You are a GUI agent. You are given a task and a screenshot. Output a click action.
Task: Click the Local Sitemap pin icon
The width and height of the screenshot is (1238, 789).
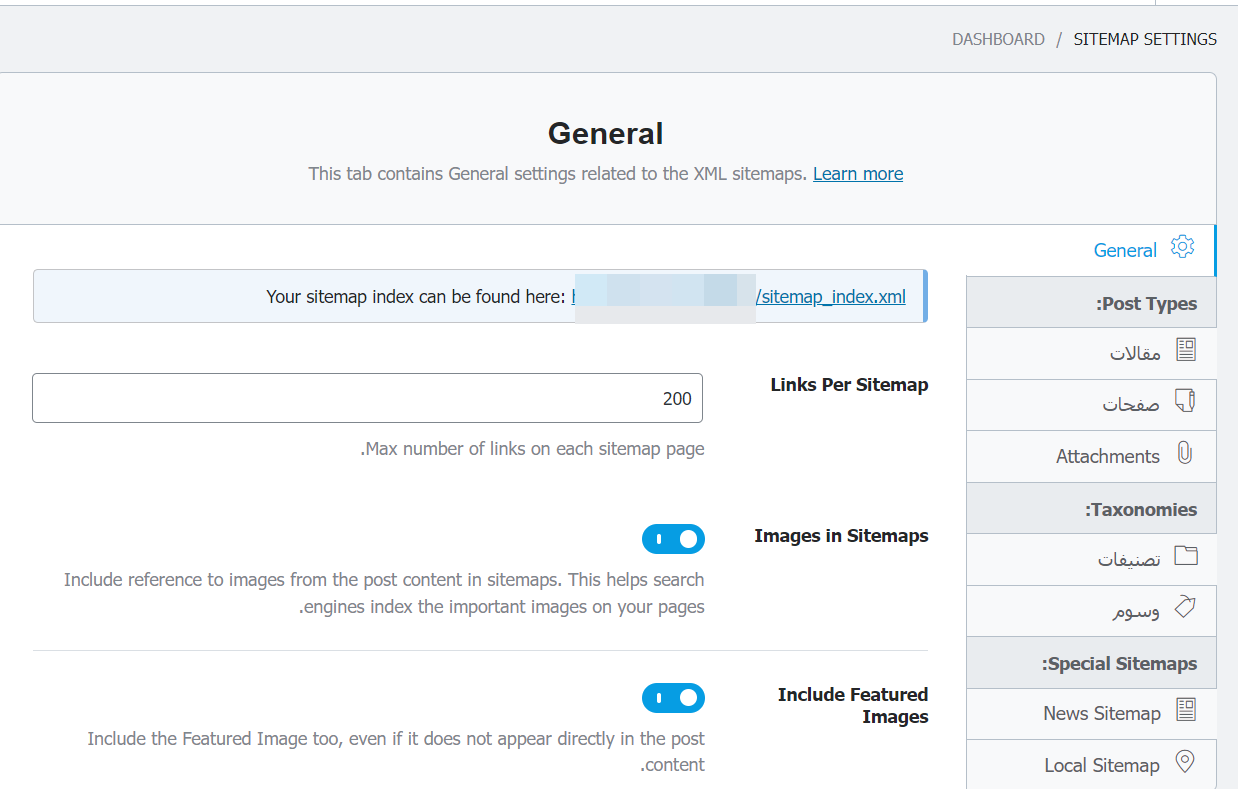click(1185, 762)
